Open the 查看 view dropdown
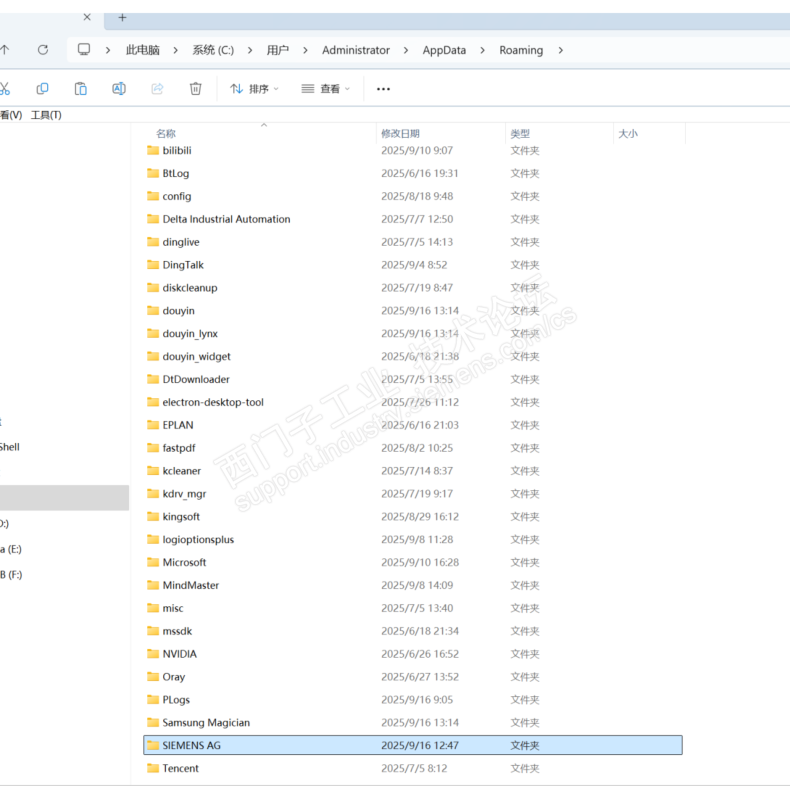 coord(325,89)
